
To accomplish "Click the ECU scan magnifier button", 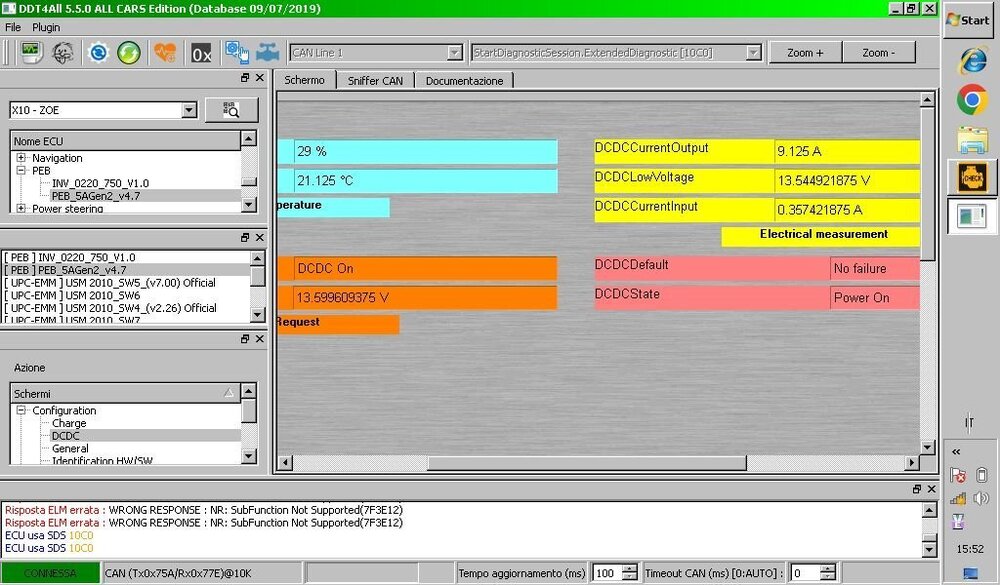I will tap(231, 110).
